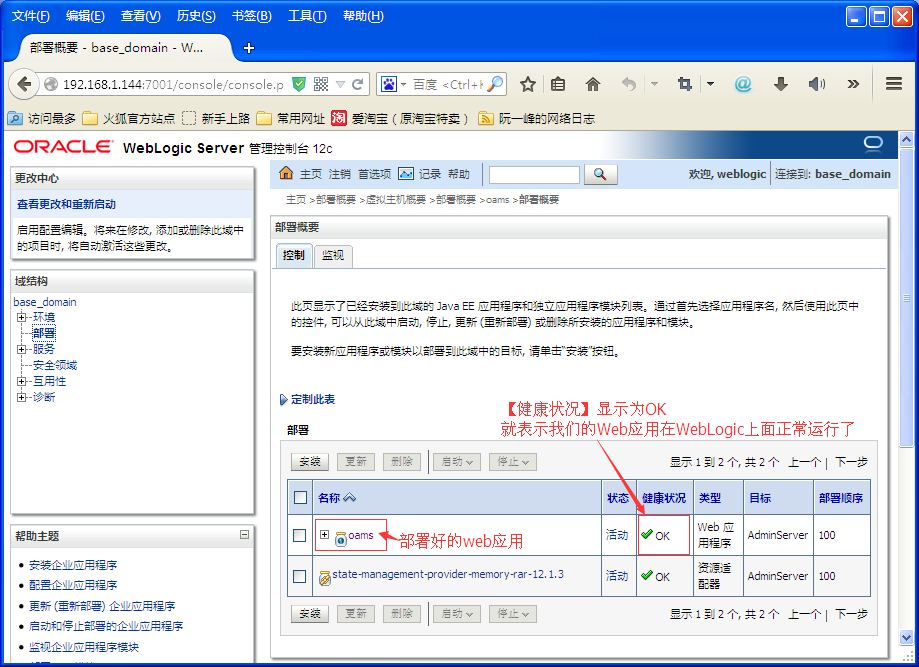Open the top 停止 dropdown button

click(513, 462)
